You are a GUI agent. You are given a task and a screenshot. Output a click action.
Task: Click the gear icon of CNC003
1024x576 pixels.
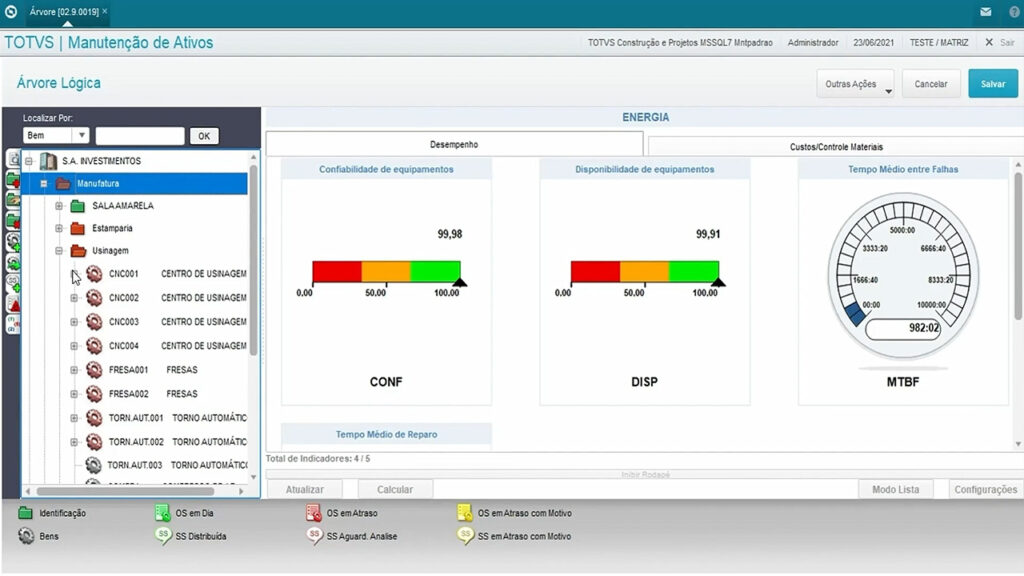94,322
